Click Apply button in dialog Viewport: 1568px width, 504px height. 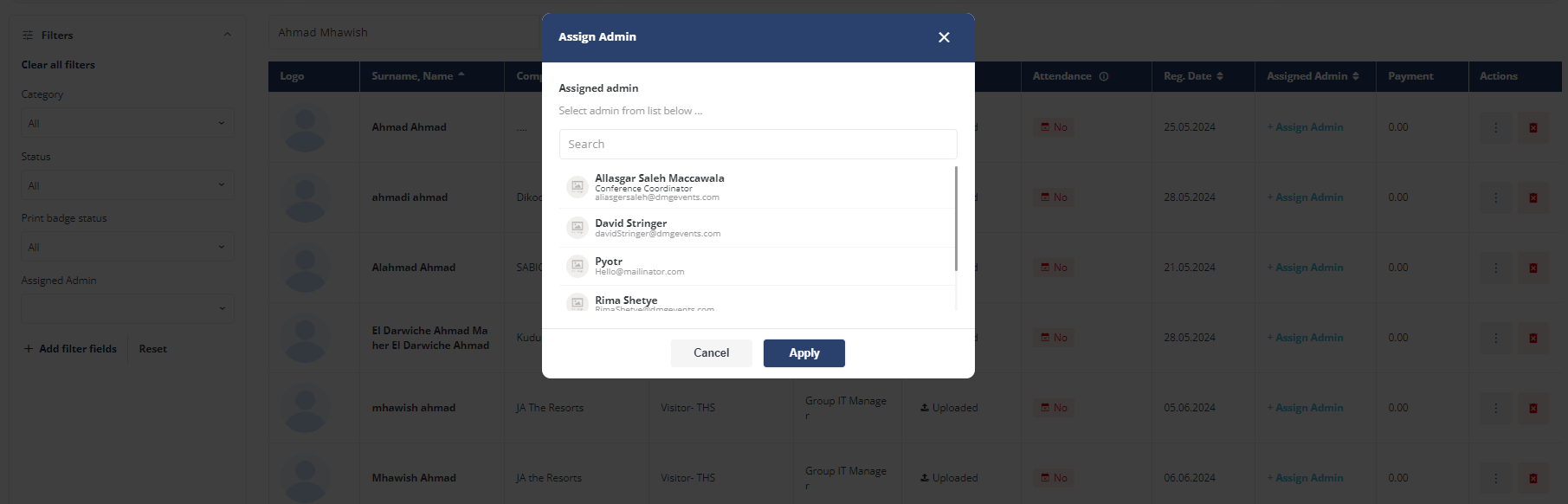tap(803, 353)
